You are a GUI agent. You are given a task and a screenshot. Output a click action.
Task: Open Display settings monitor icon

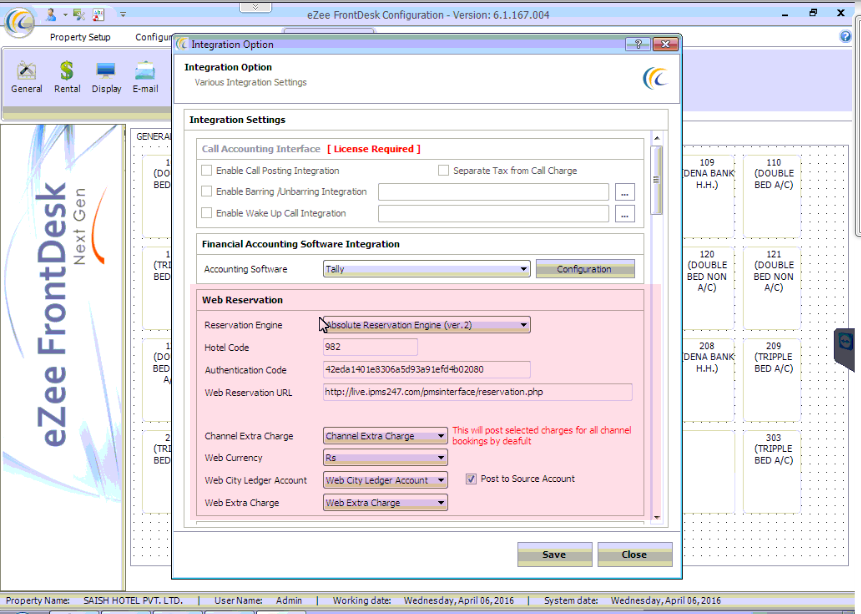[106, 77]
